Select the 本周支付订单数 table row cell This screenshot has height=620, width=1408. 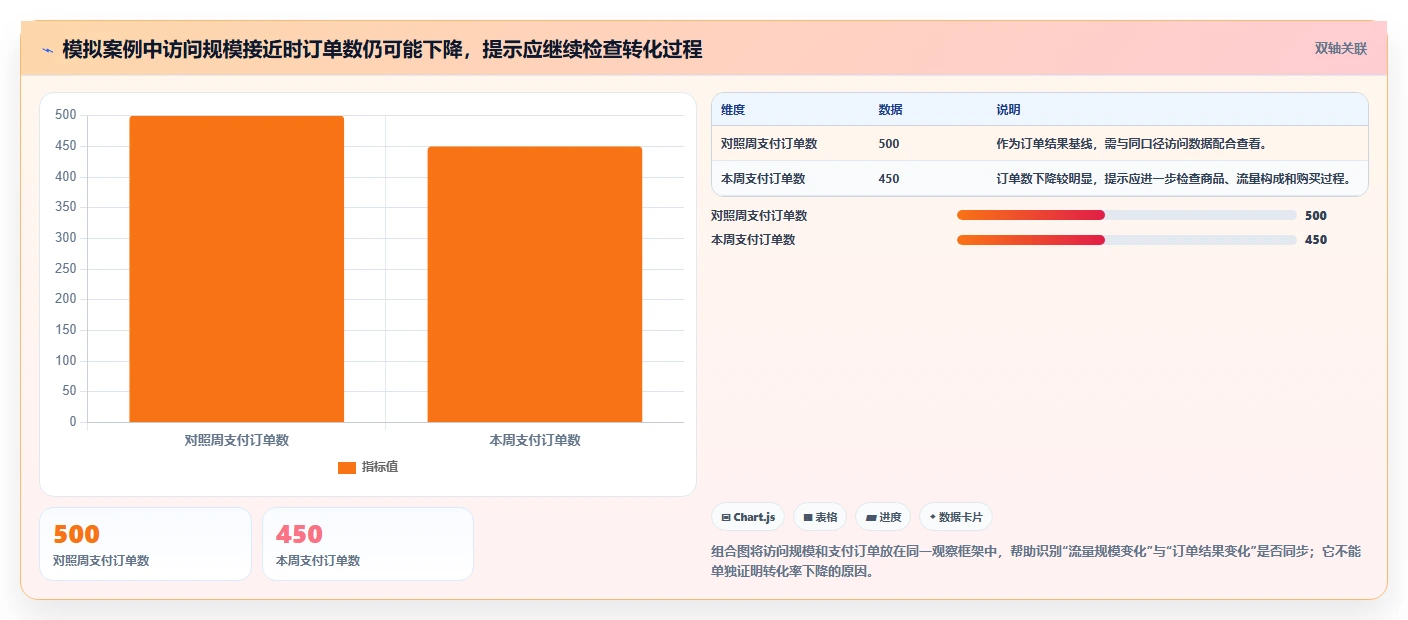[x=763, y=179]
